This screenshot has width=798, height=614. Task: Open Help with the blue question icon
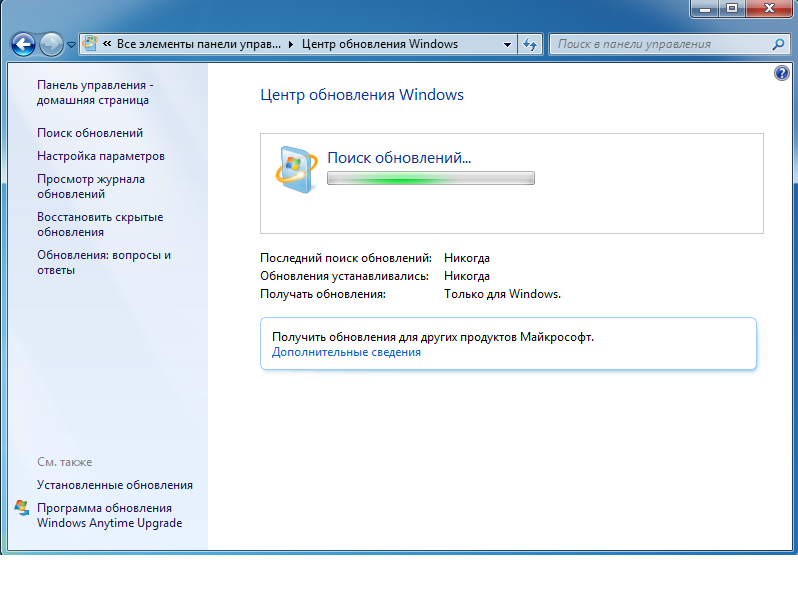coord(782,73)
